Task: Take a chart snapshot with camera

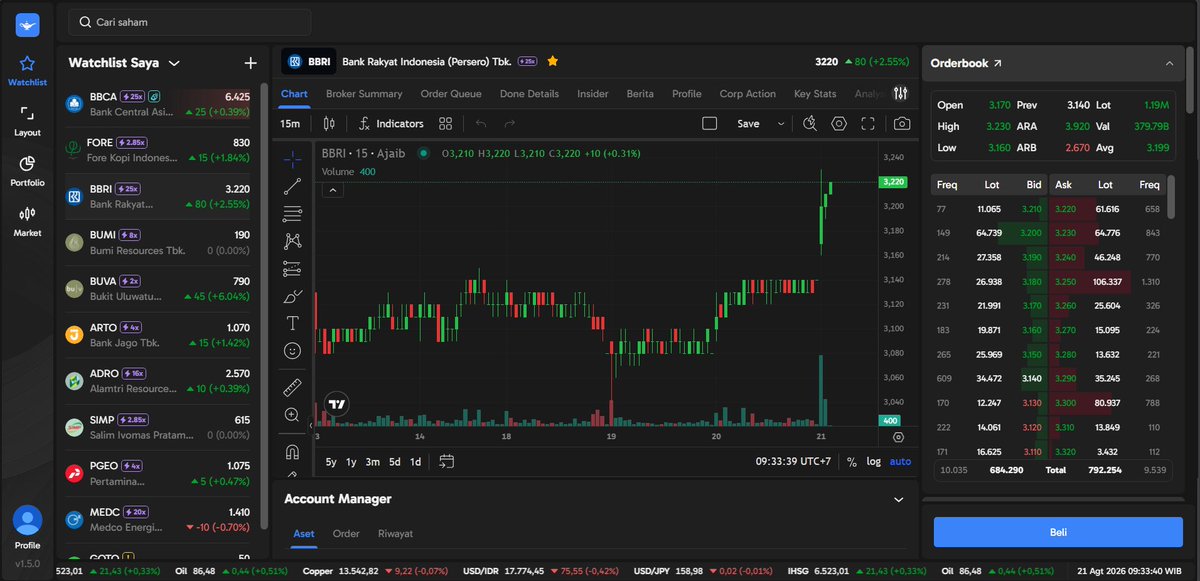Action: click(902, 124)
